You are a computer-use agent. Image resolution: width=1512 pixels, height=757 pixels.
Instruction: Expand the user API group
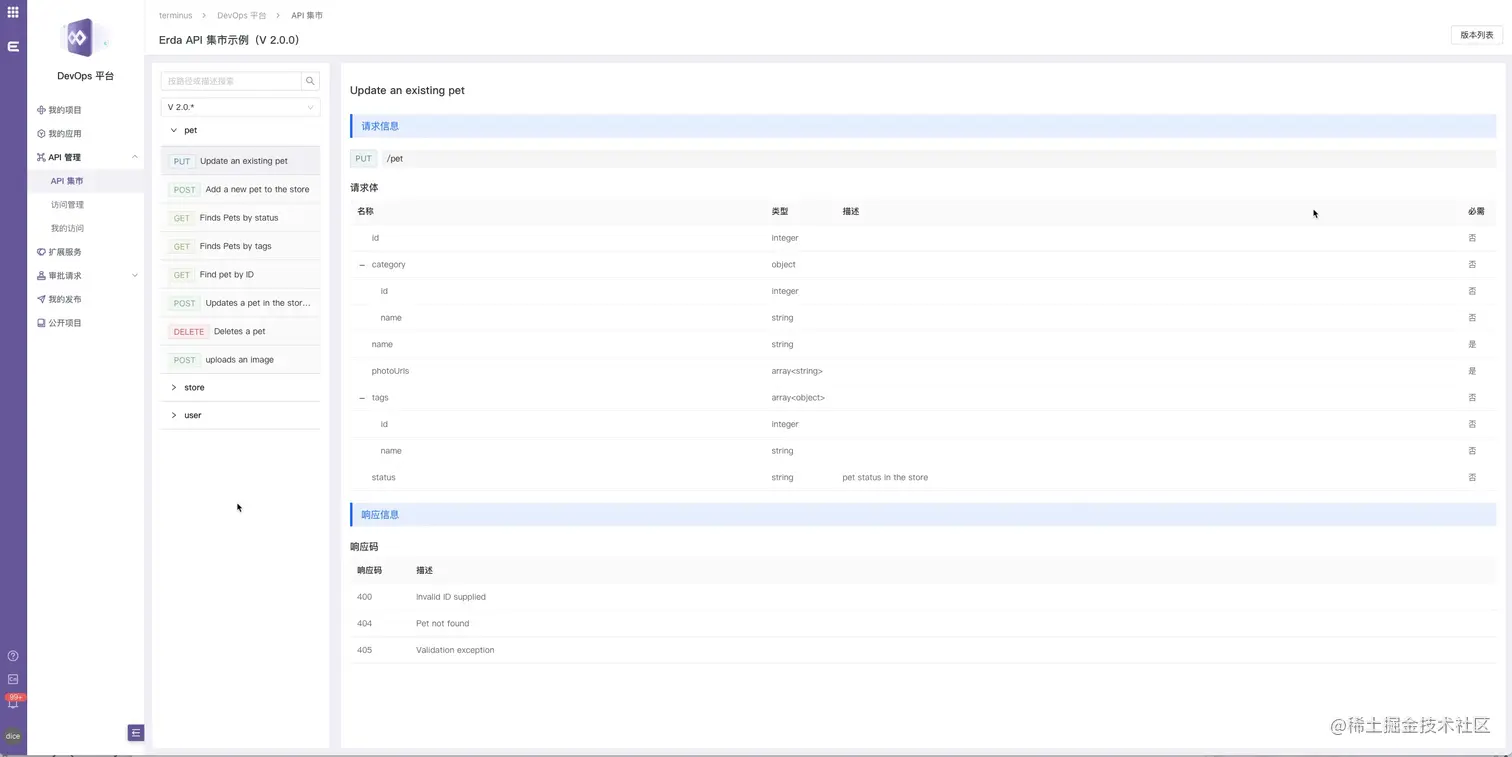pos(174,415)
